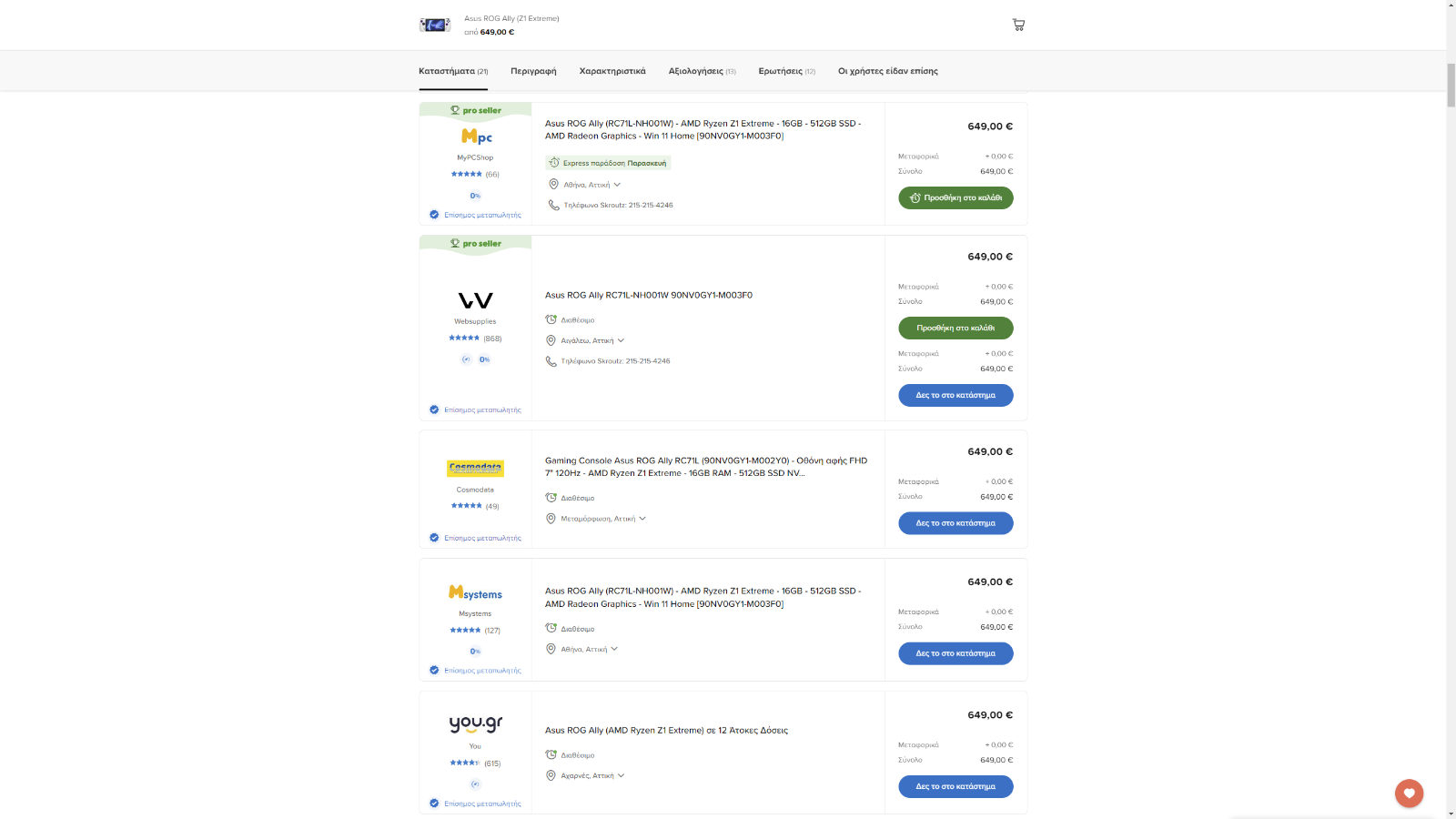Click the Websupplies store logo
This screenshot has height=819, width=1456.
point(475,300)
